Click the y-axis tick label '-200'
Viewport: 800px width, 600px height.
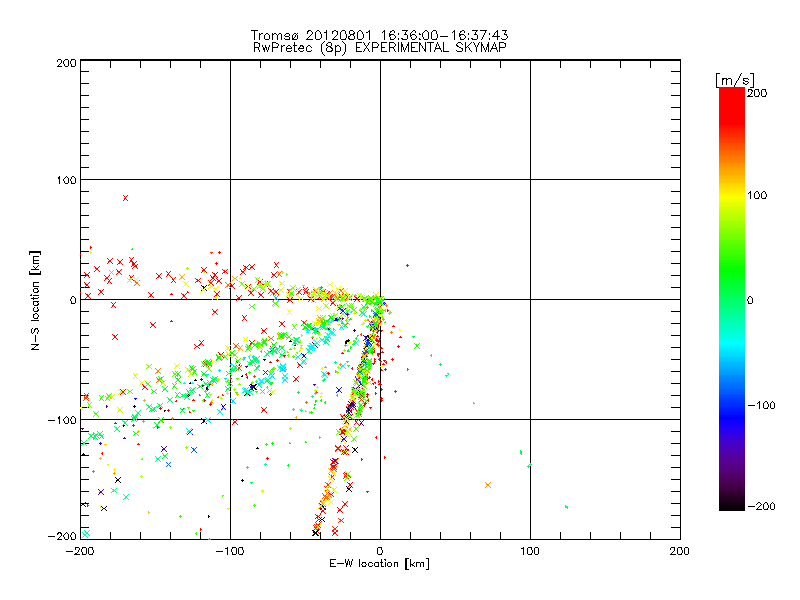62,536
